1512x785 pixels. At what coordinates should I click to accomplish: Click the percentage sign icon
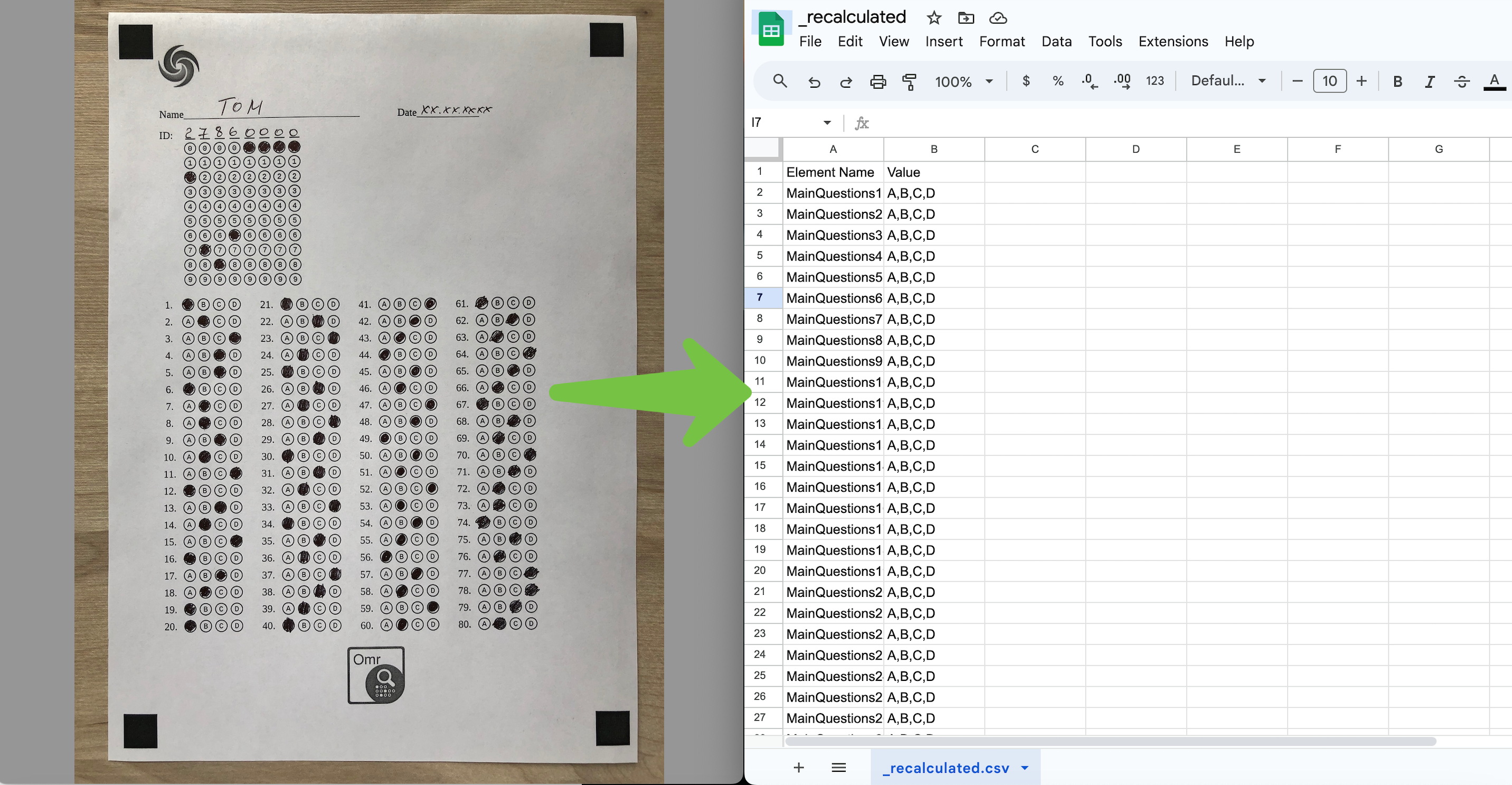pos(1057,79)
